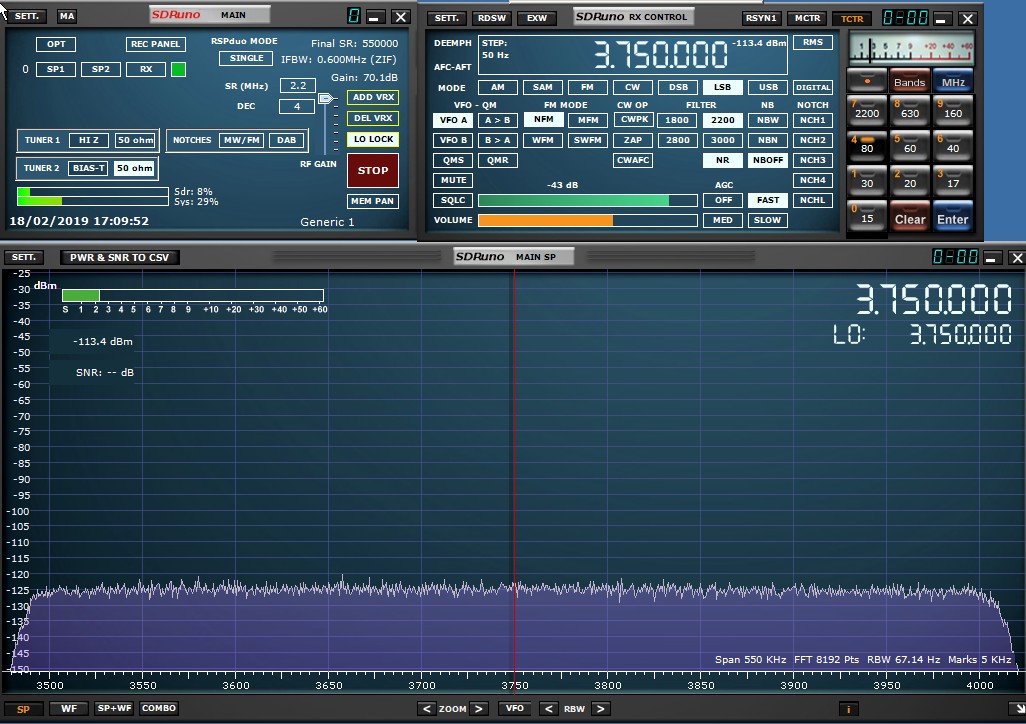The height and width of the screenshot is (724, 1026).
Task: Toggle SQLC squelch
Action: (453, 200)
